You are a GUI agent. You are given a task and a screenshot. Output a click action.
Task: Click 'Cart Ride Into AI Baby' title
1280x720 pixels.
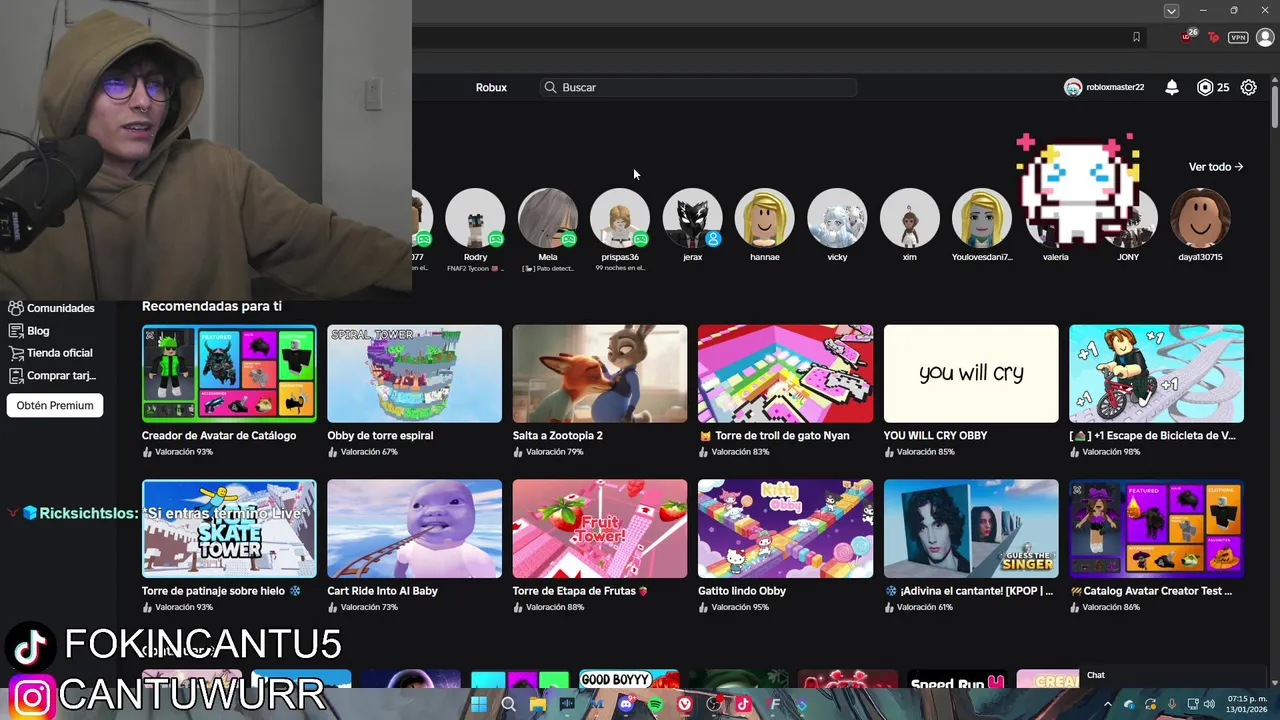(382, 591)
